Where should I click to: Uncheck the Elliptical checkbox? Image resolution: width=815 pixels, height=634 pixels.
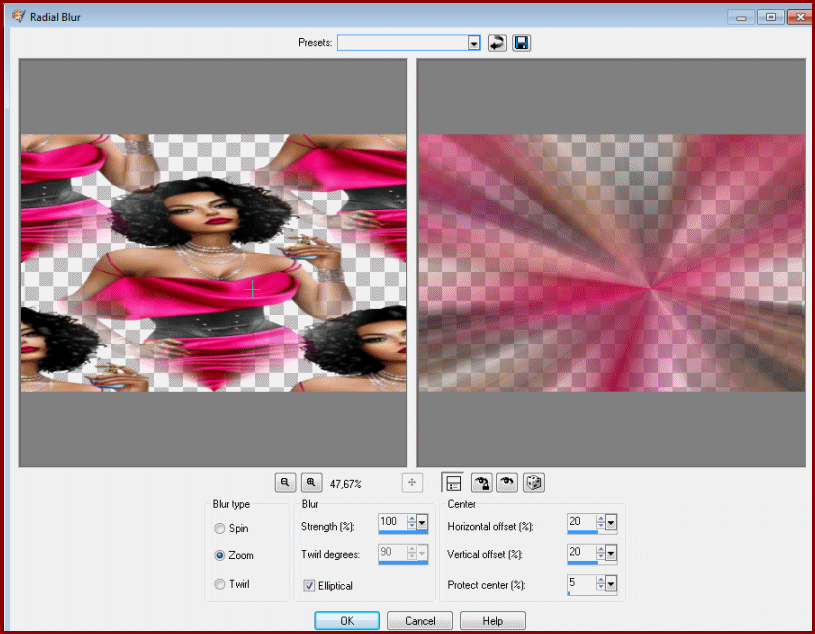(309, 586)
